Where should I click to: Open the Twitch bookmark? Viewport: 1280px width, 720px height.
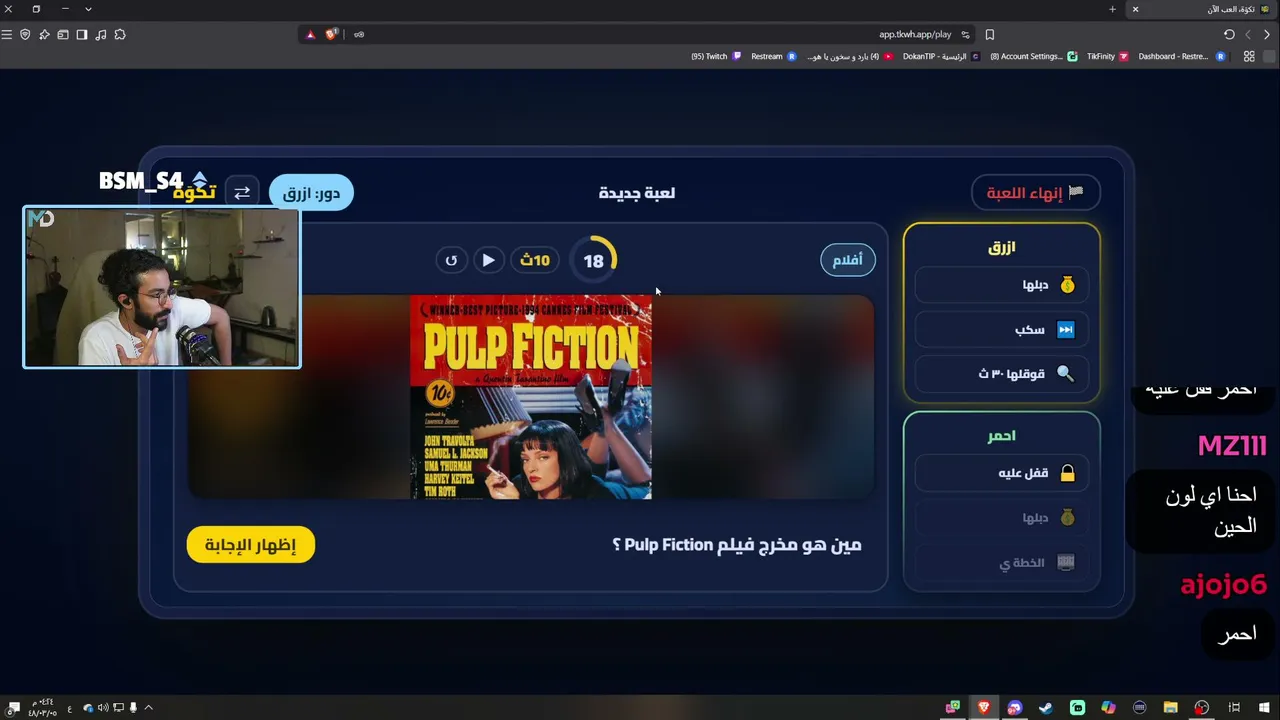pyautogui.click(x=716, y=56)
